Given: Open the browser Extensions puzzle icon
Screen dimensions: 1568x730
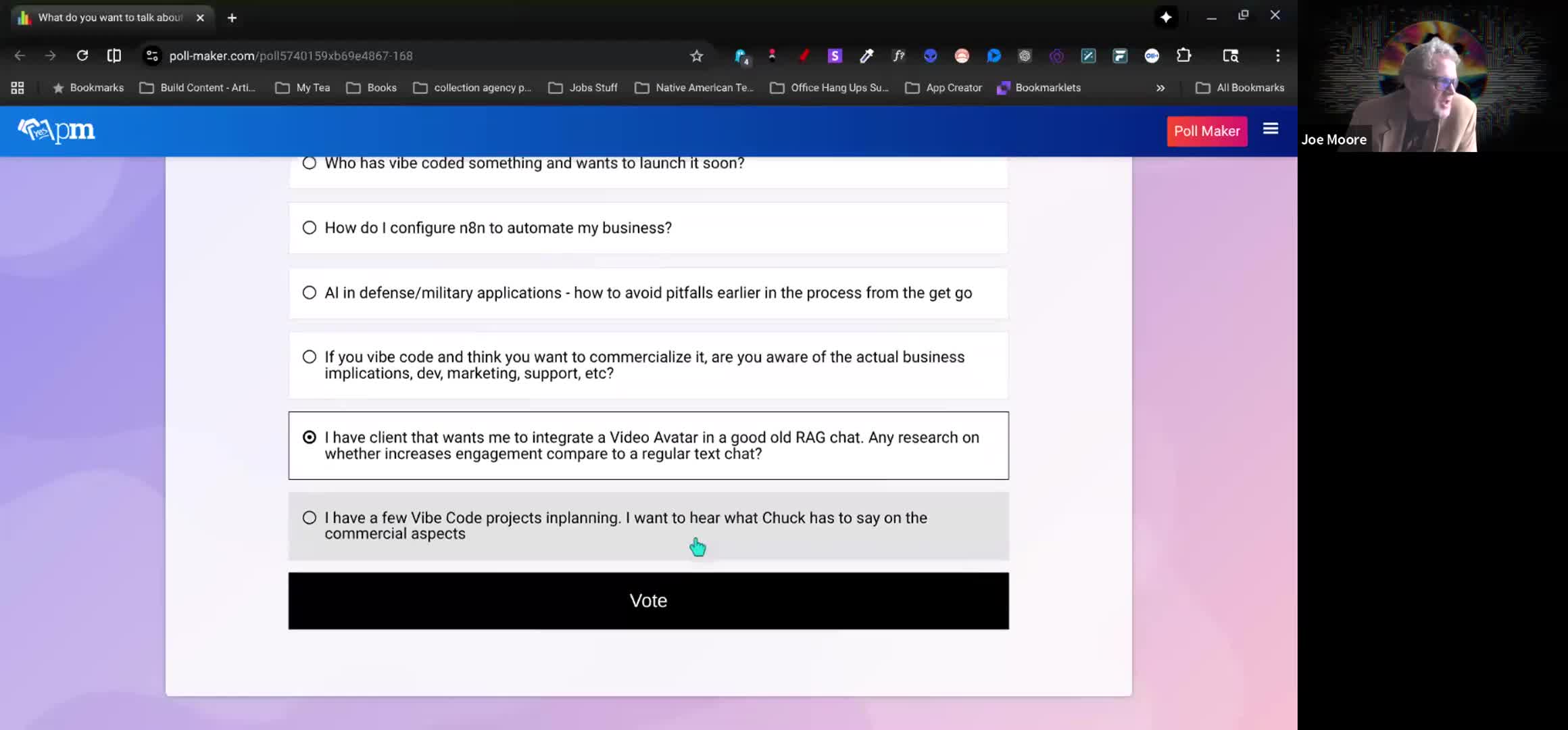Looking at the screenshot, I should click(1183, 56).
